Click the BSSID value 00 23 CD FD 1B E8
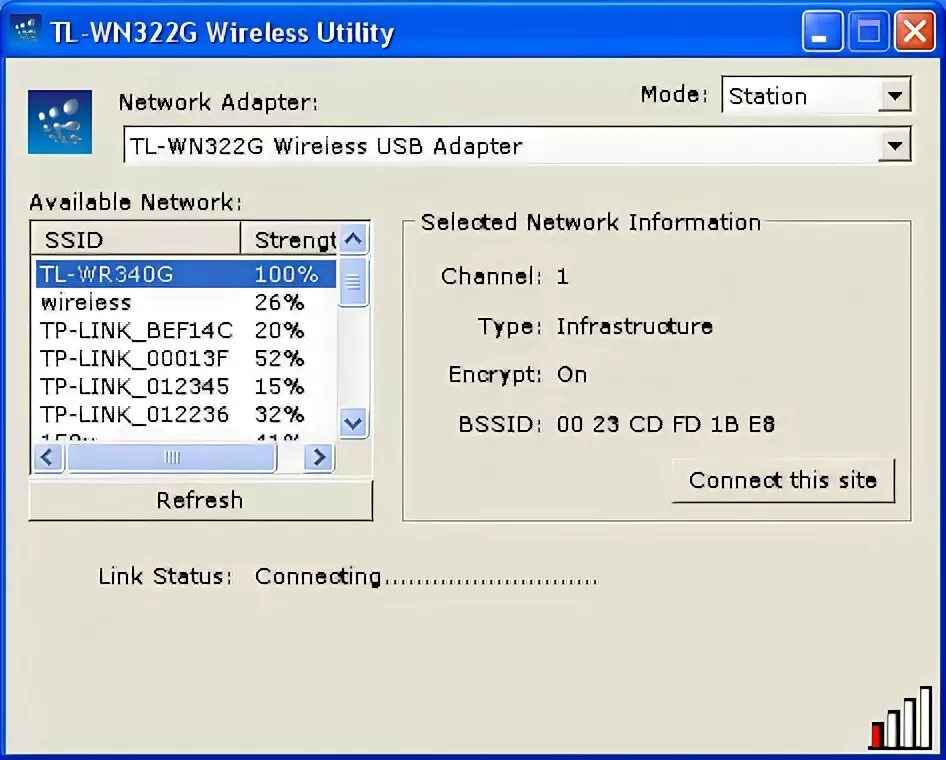 [665, 424]
